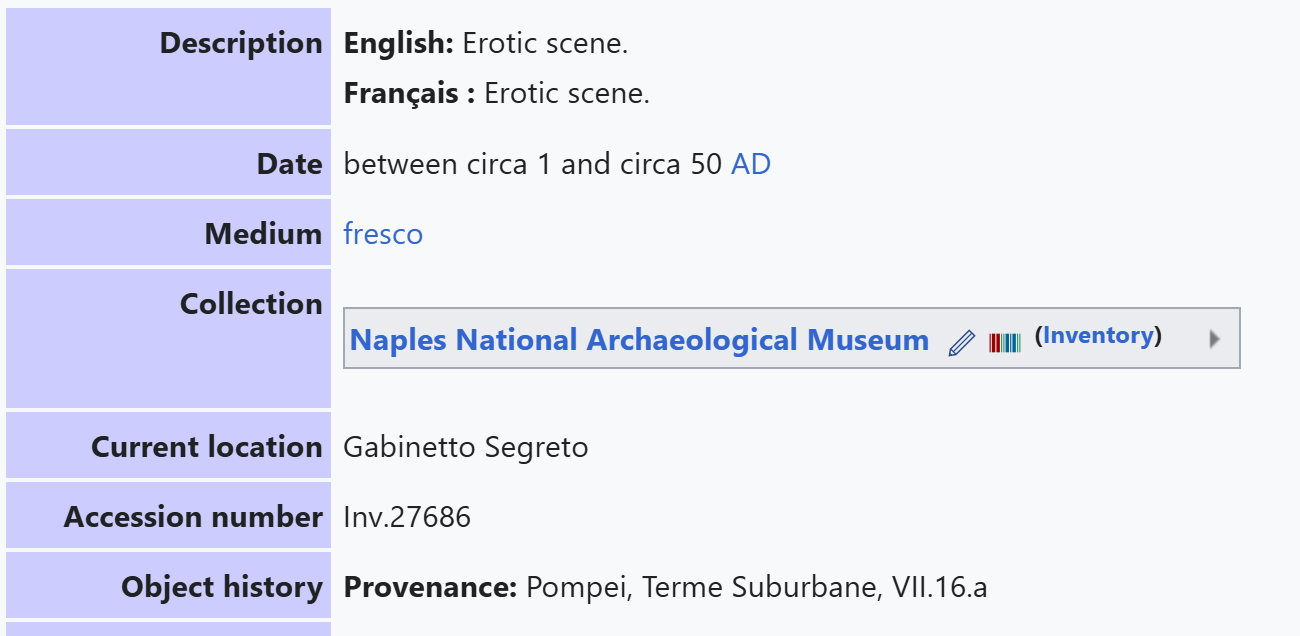Click the English description label
Image resolution: width=1300 pixels, height=636 pixels.
coord(399,44)
